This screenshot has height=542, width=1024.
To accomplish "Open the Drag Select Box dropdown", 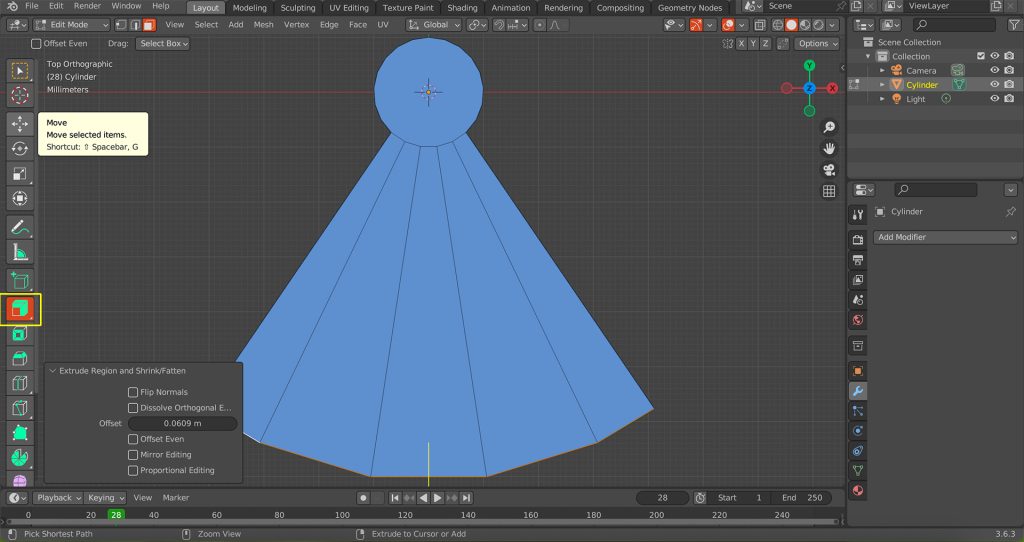I will (163, 44).
